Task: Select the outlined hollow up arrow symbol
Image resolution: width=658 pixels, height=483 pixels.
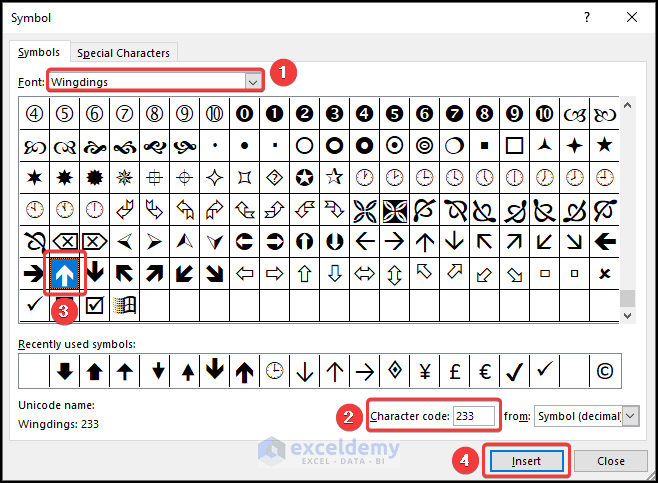Action: tap(304, 274)
